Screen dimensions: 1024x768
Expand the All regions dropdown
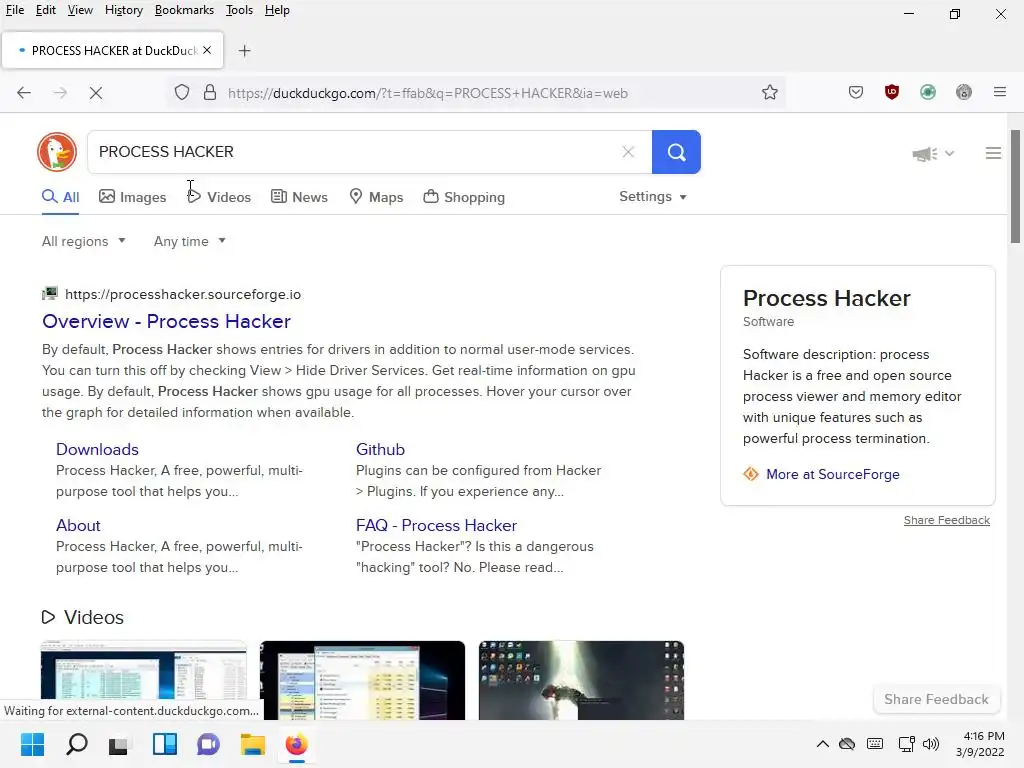(x=84, y=241)
